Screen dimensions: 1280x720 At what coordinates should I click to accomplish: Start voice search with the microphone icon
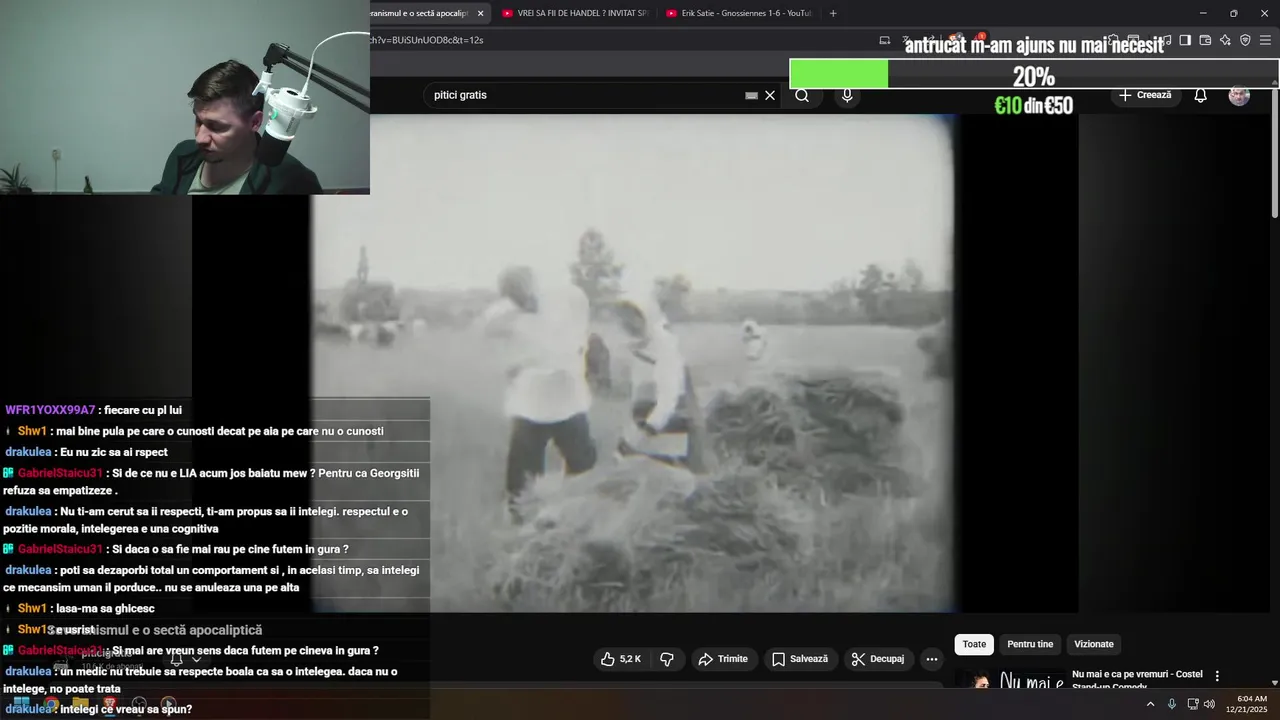(x=847, y=95)
